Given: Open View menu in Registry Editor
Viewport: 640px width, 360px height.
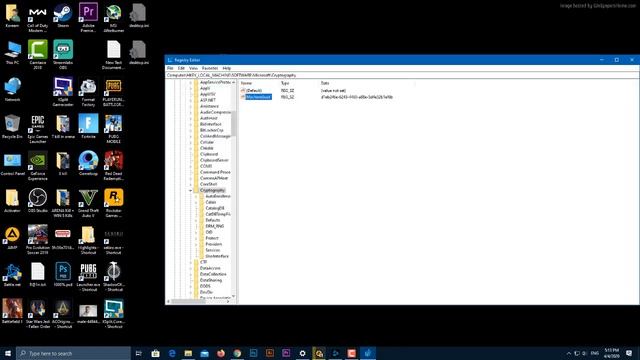Looking at the screenshot, I should point(193,68).
